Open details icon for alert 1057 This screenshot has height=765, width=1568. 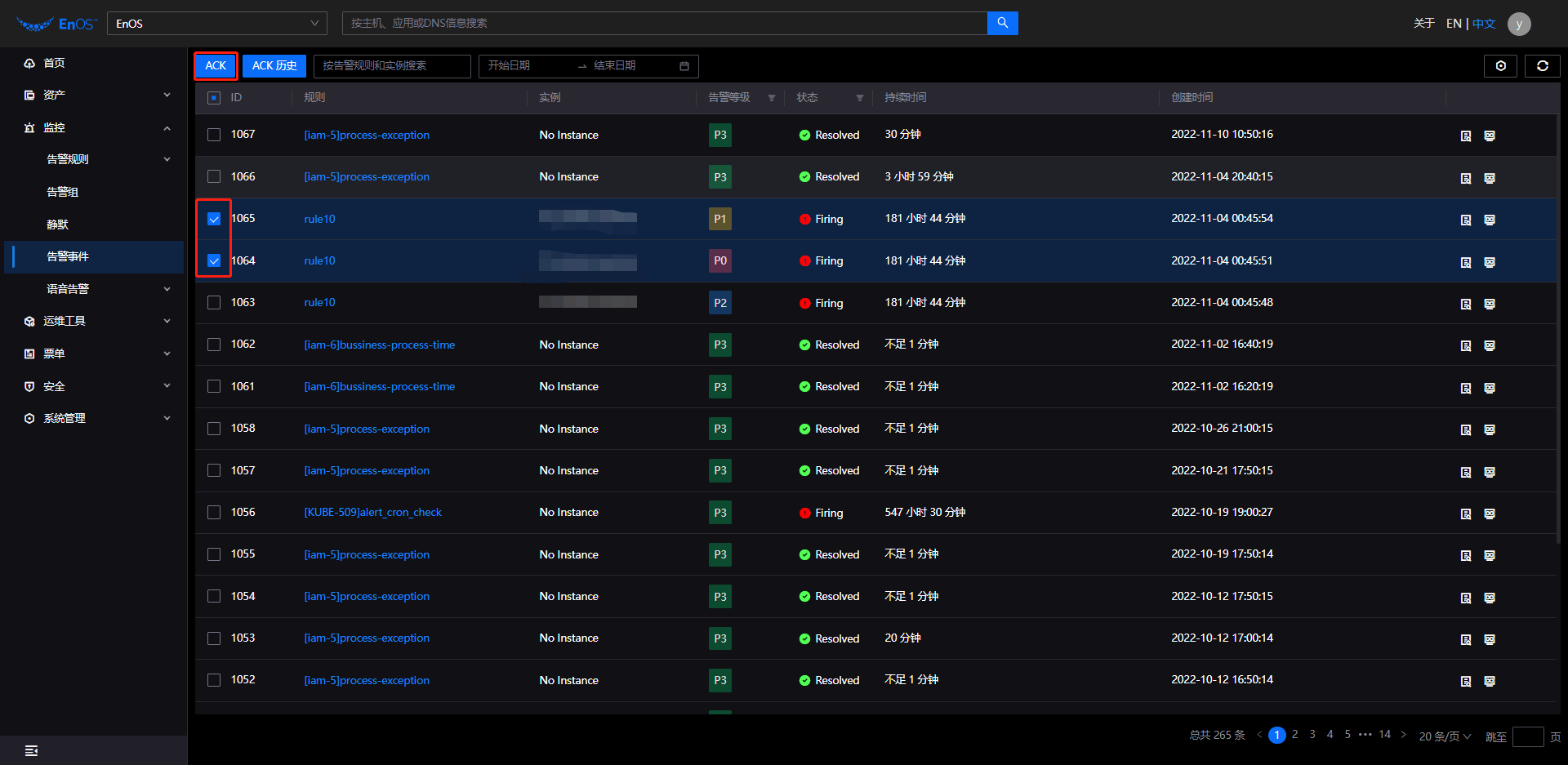click(x=1466, y=472)
